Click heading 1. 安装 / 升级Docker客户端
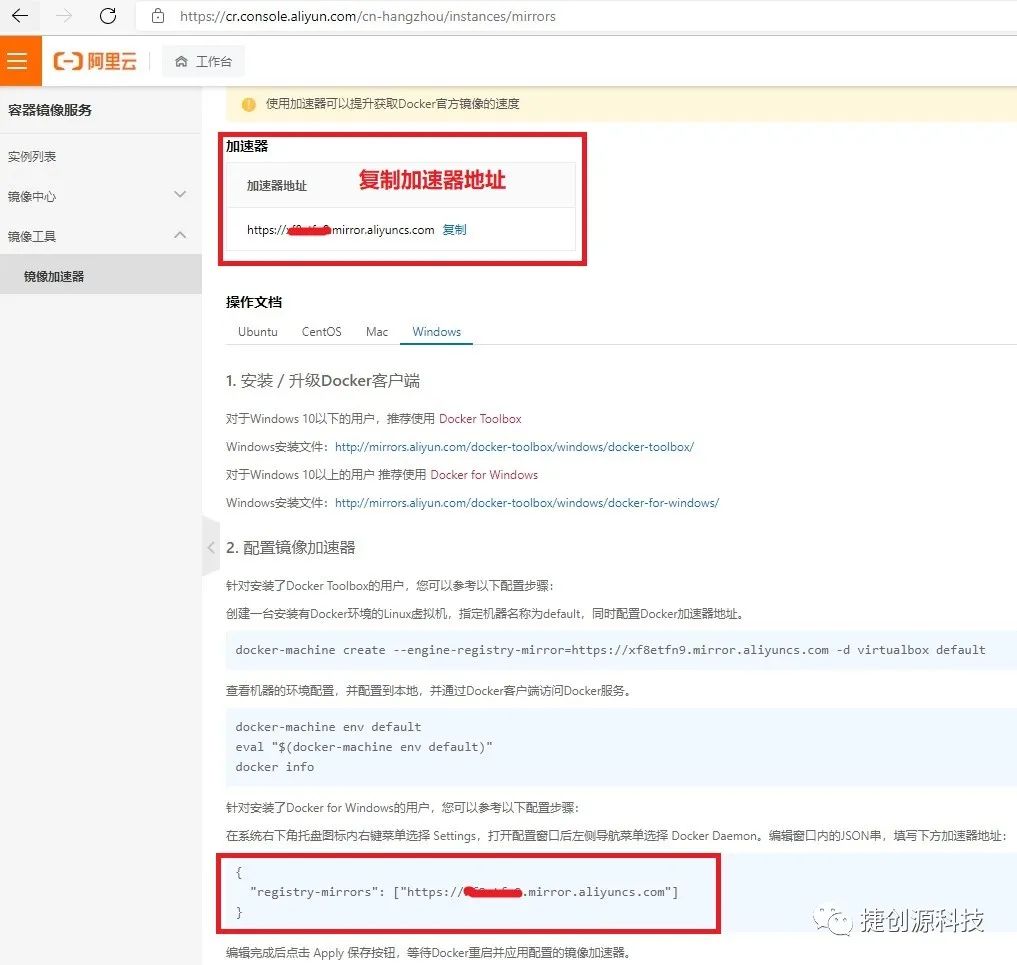The width and height of the screenshot is (1017, 965). click(323, 380)
